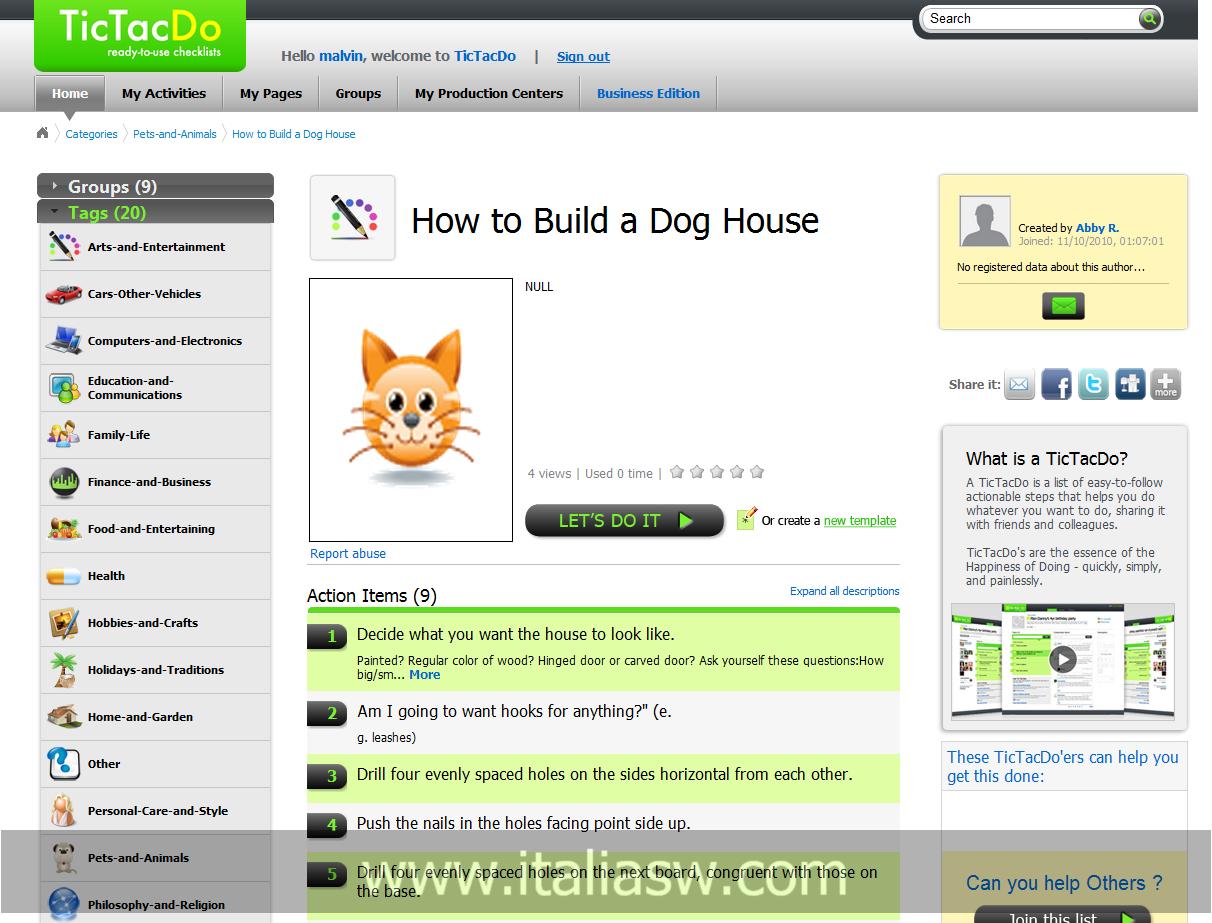Click the author's avatar picture
Screen dimensions: 1212x923
[985, 221]
